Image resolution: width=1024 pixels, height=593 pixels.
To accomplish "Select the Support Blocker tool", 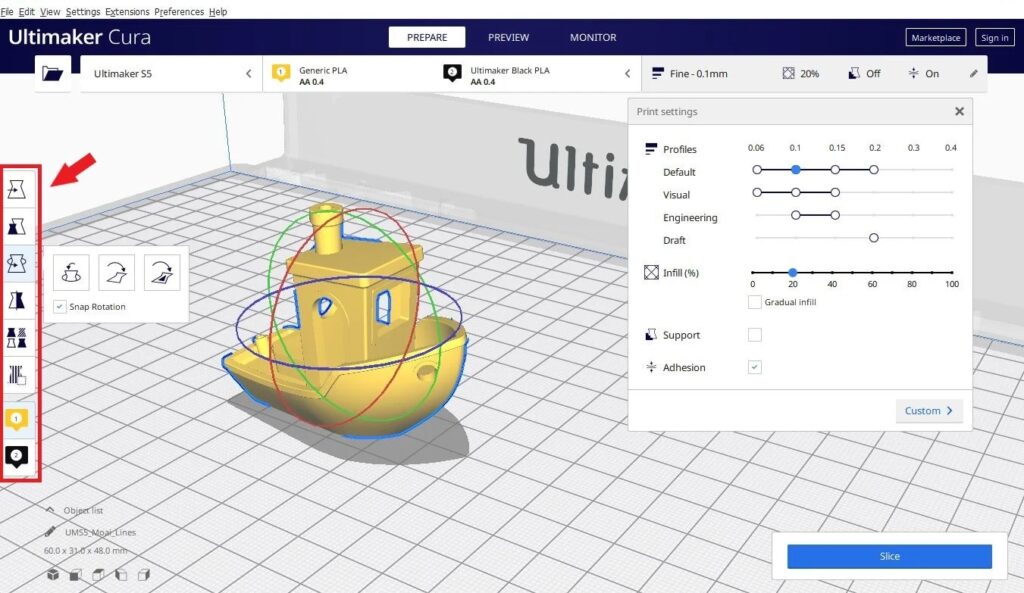I will point(17,375).
